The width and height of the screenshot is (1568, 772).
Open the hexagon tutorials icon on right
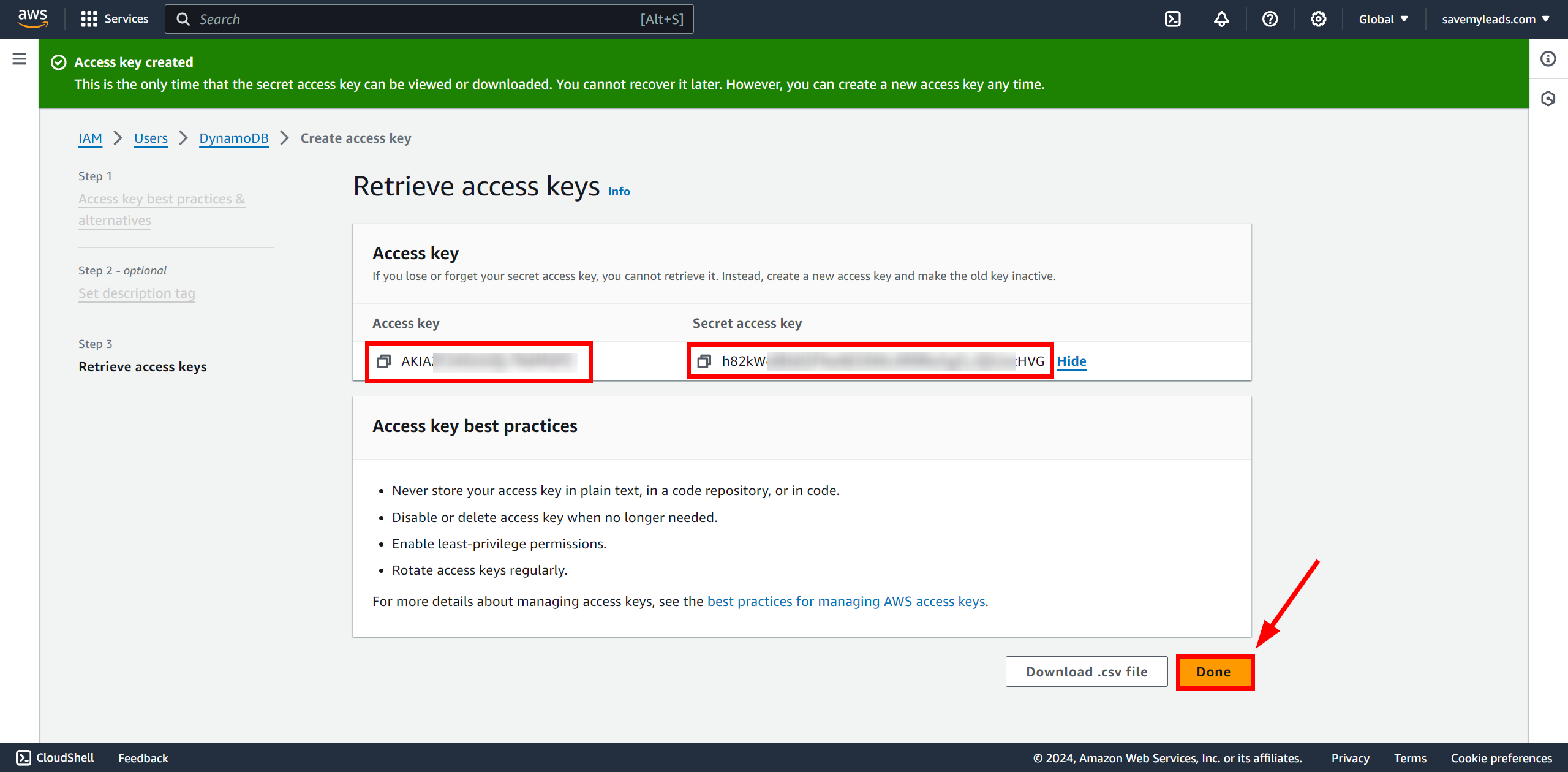1548,99
